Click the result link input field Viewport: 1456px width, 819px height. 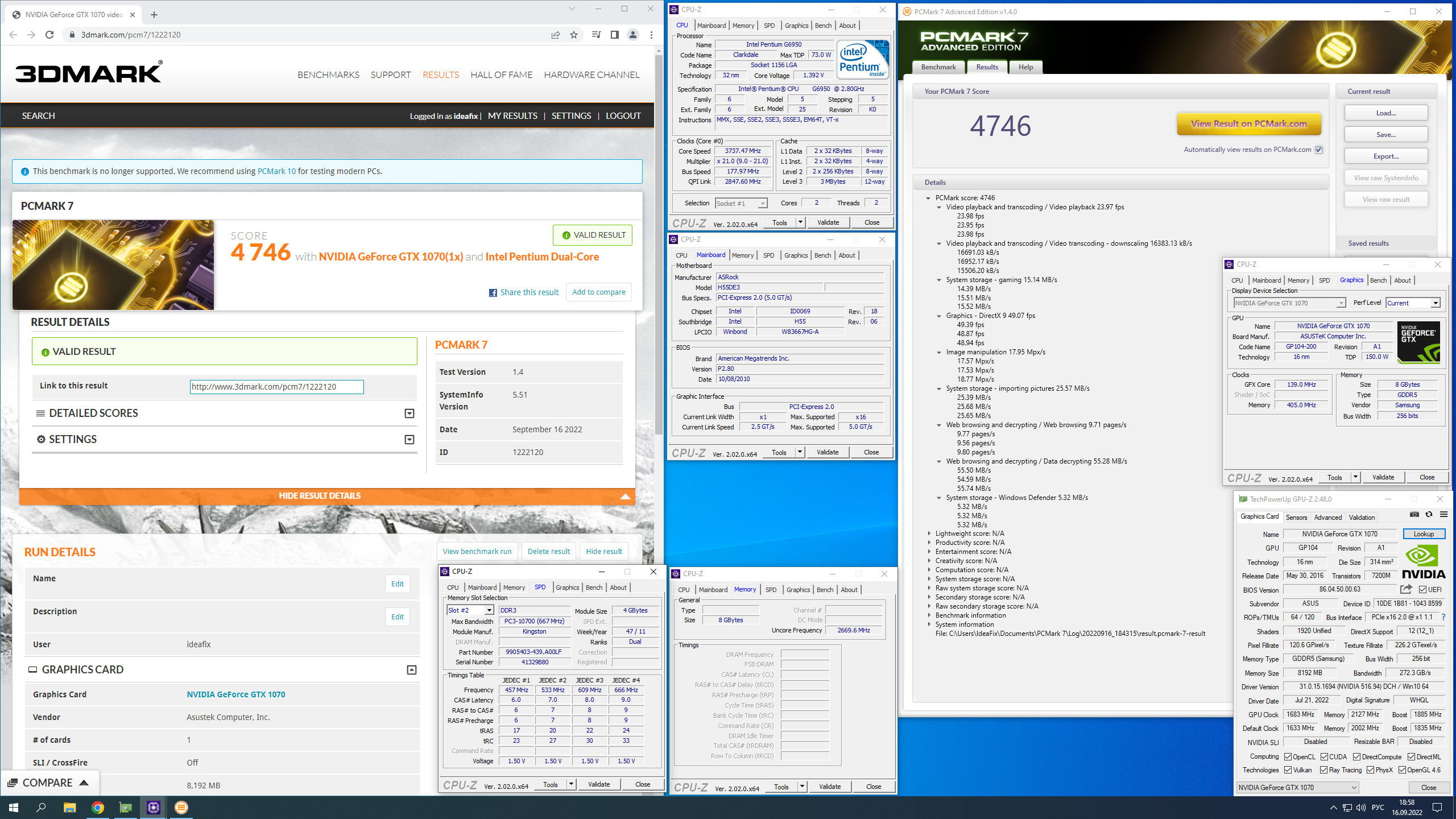coord(276,387)
